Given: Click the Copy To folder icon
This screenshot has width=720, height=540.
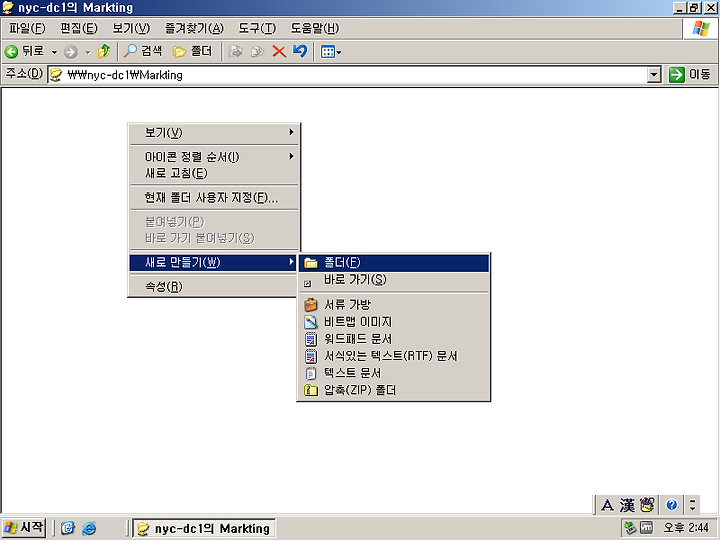Looking at the screenshot, I should pyautogui.click(x=258, y=51).
